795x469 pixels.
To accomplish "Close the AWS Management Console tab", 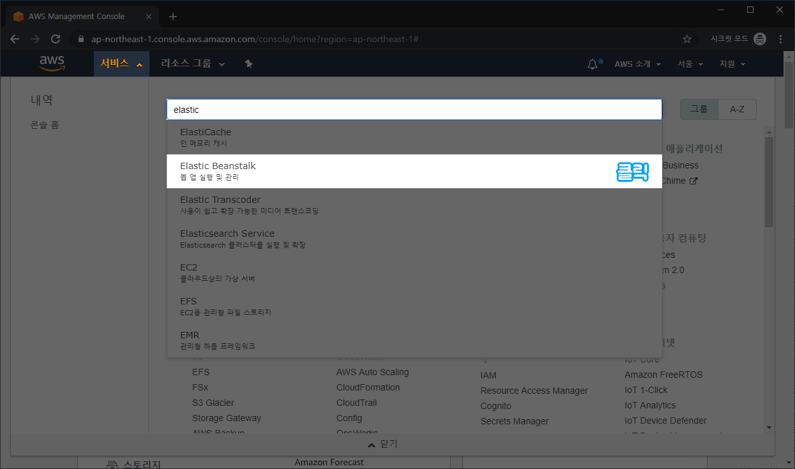I will pos(149,17).
